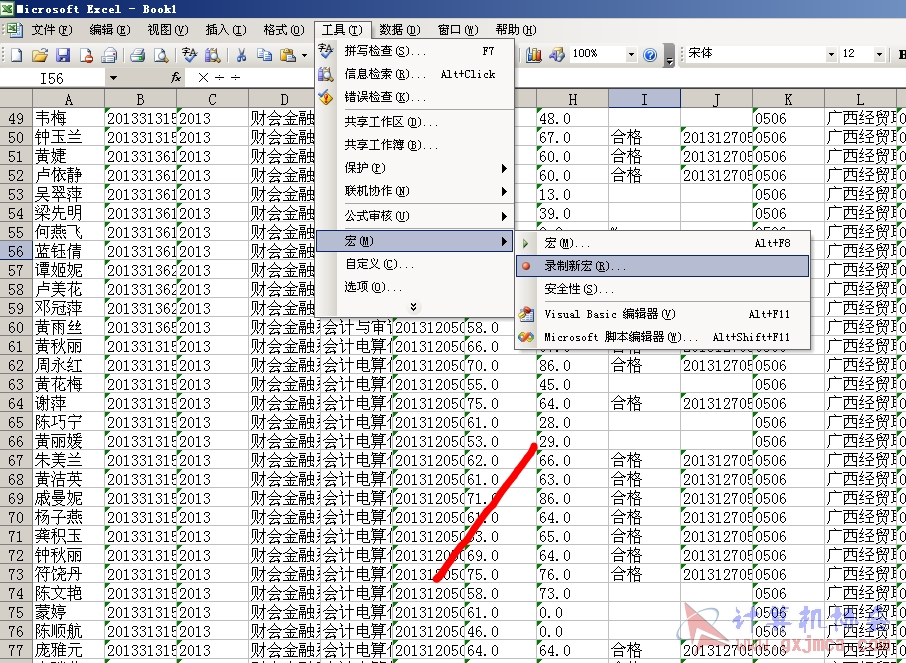
Task: Open the Chart Wizard icon
Action: pyautogui.click(x=534, y=55)
